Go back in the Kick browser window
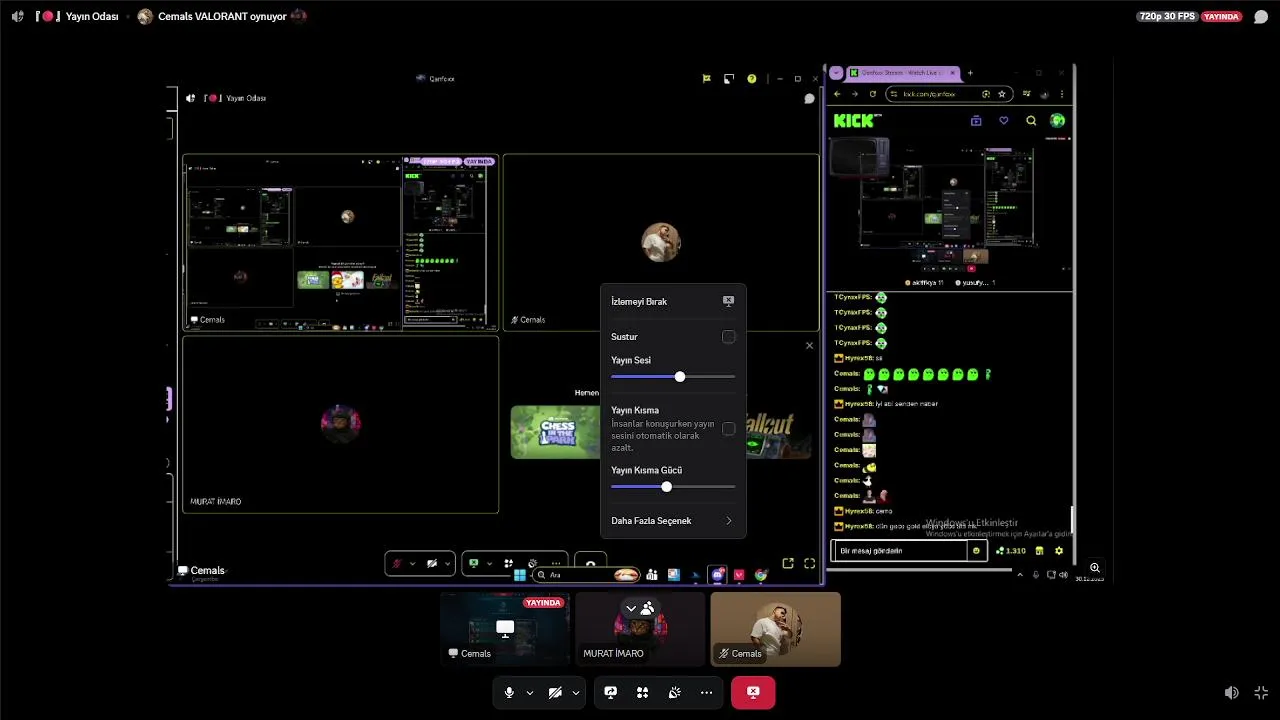The width and height of the screenshot is (1280, 720). [838, 94]
